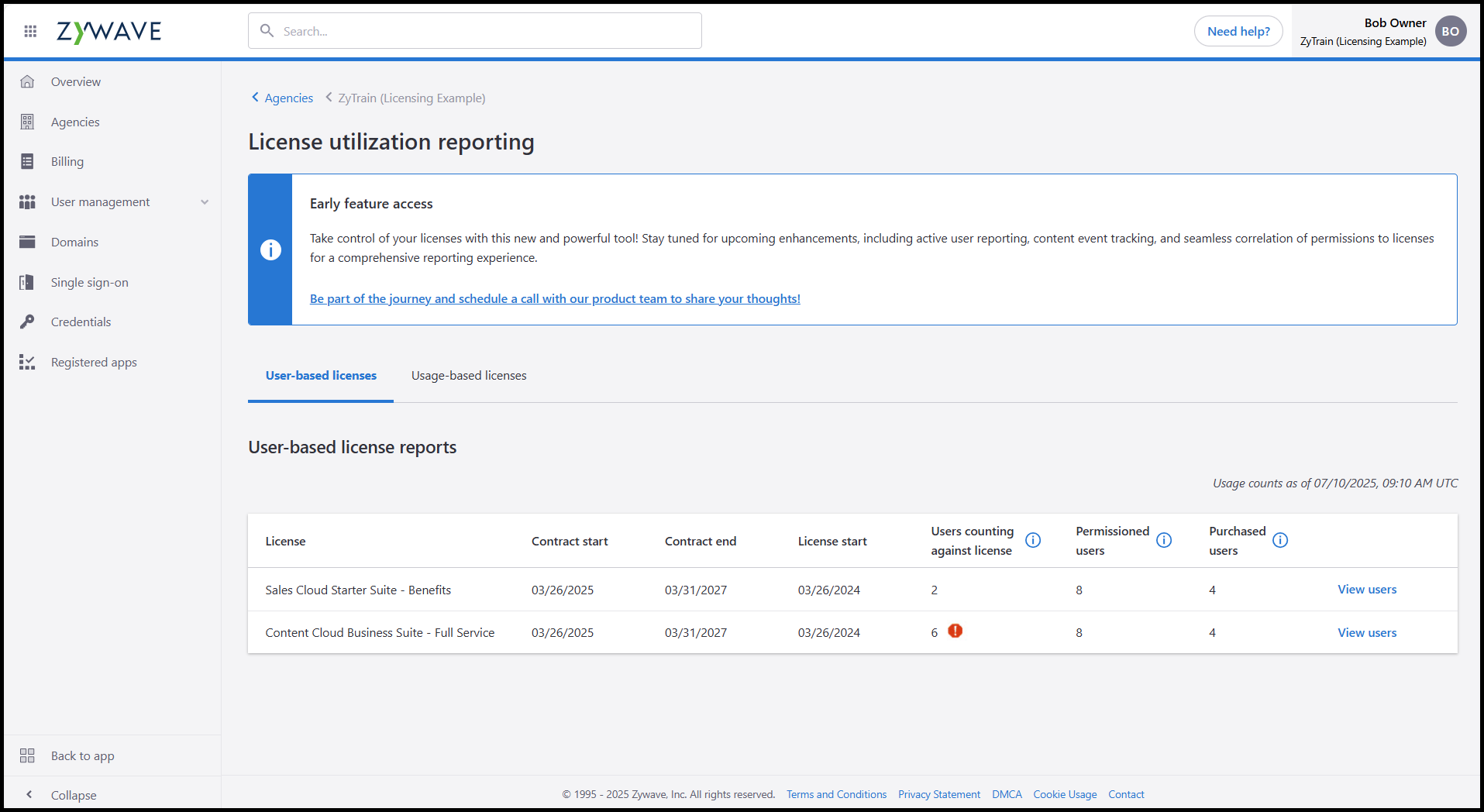This screenshot has width=1484, height=812.
Task: Click the red alert icon beside 6
Action: (x=955, y=631)
